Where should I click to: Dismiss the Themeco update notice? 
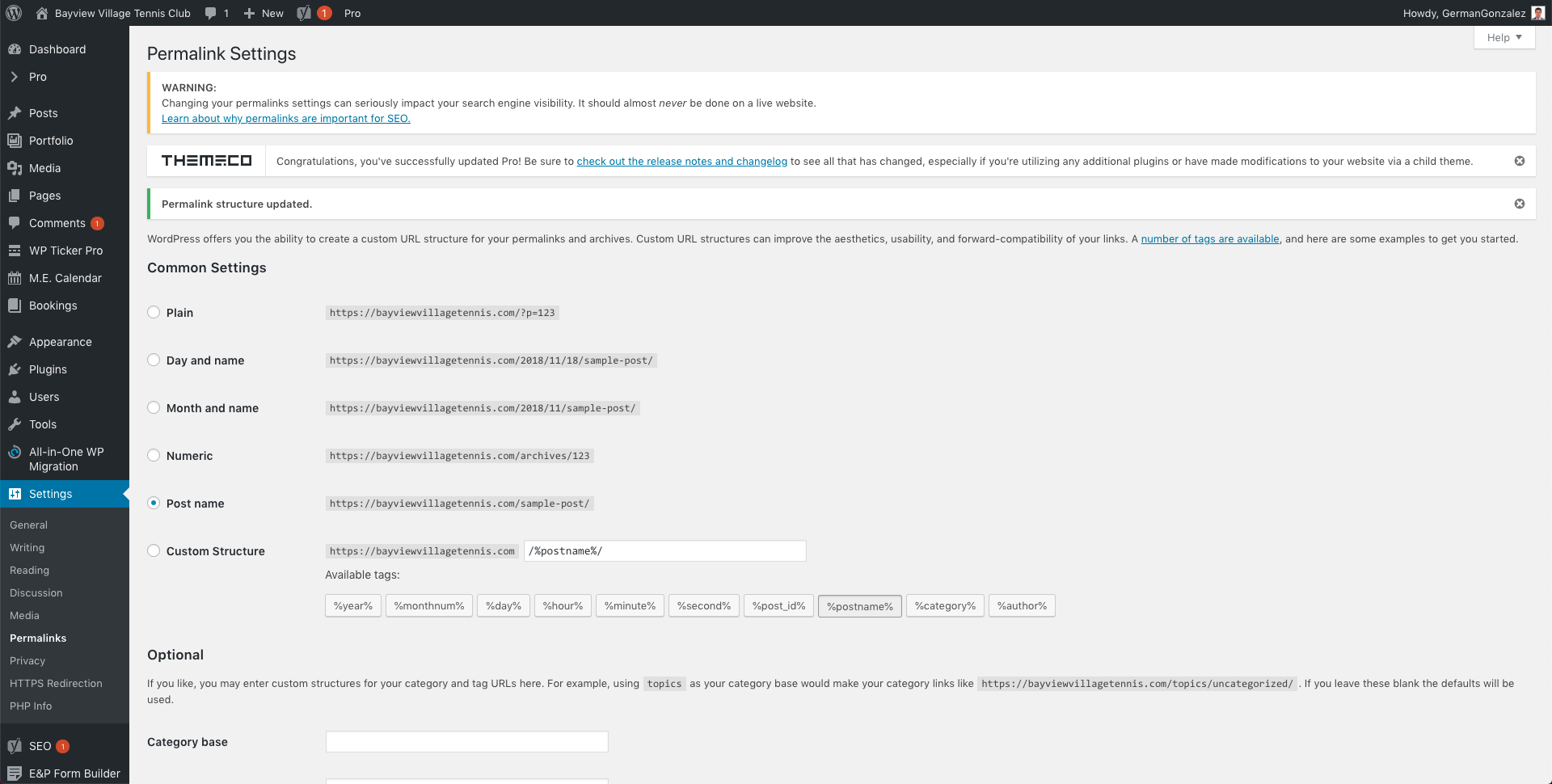point(1519,161)
